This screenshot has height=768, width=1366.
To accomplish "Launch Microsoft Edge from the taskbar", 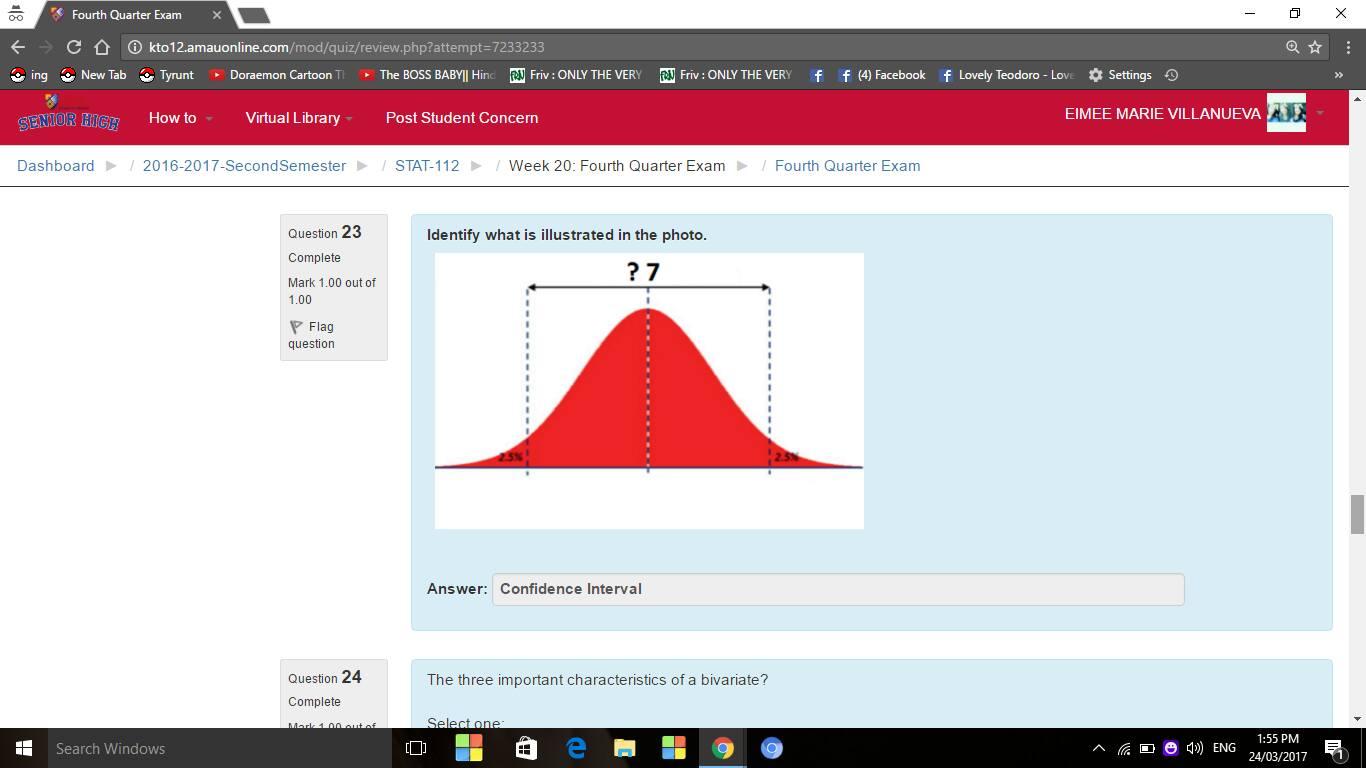I will click(x=576, y=748).
